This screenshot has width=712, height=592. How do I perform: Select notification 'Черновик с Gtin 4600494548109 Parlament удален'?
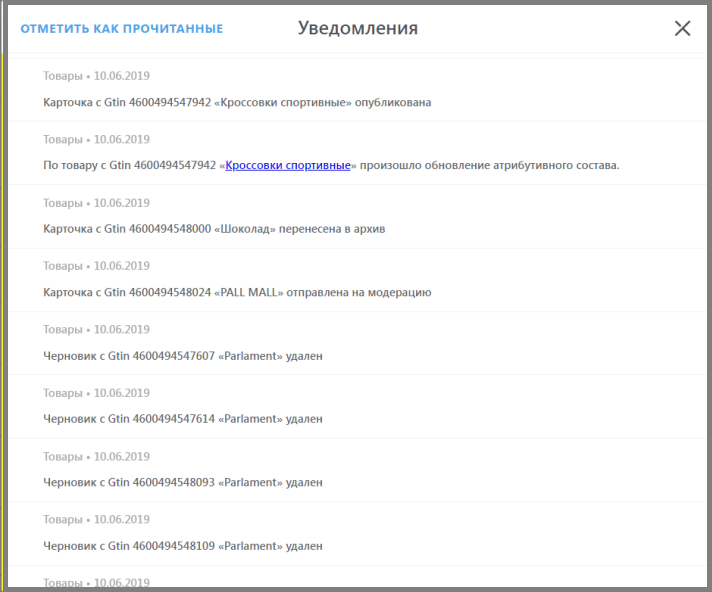(x=357, y=534)
